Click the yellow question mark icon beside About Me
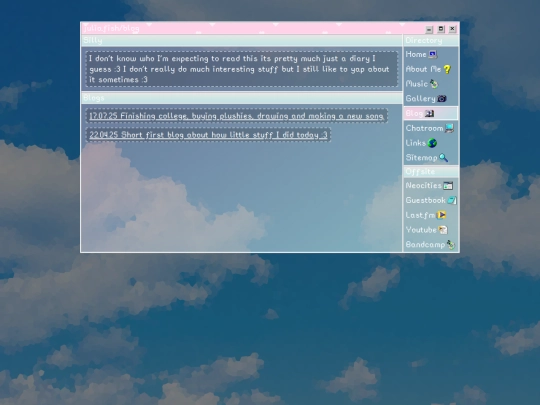The height and width of the screenshot is (405, 540). 447,69
